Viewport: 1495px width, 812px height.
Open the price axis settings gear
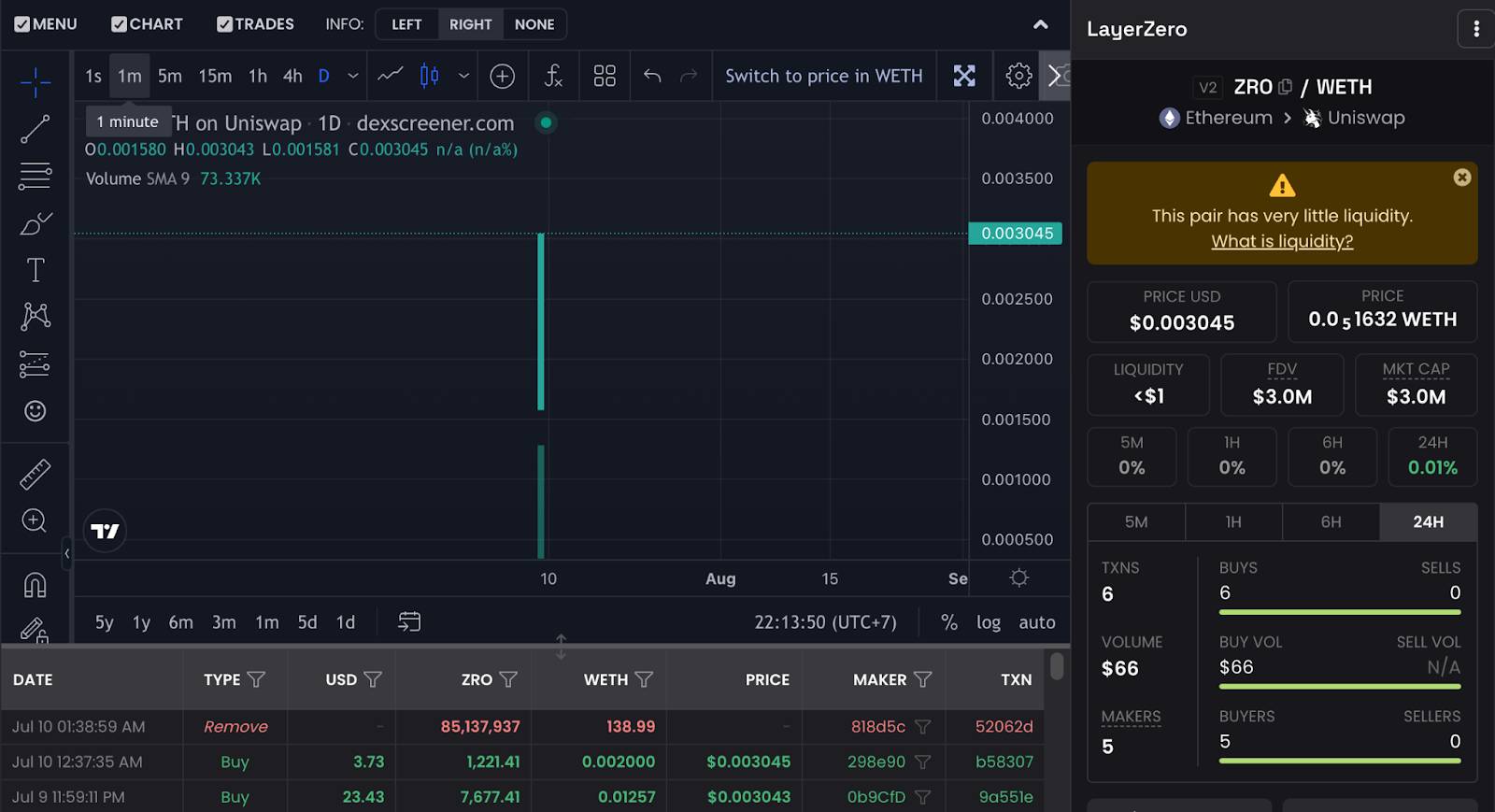1019,578
